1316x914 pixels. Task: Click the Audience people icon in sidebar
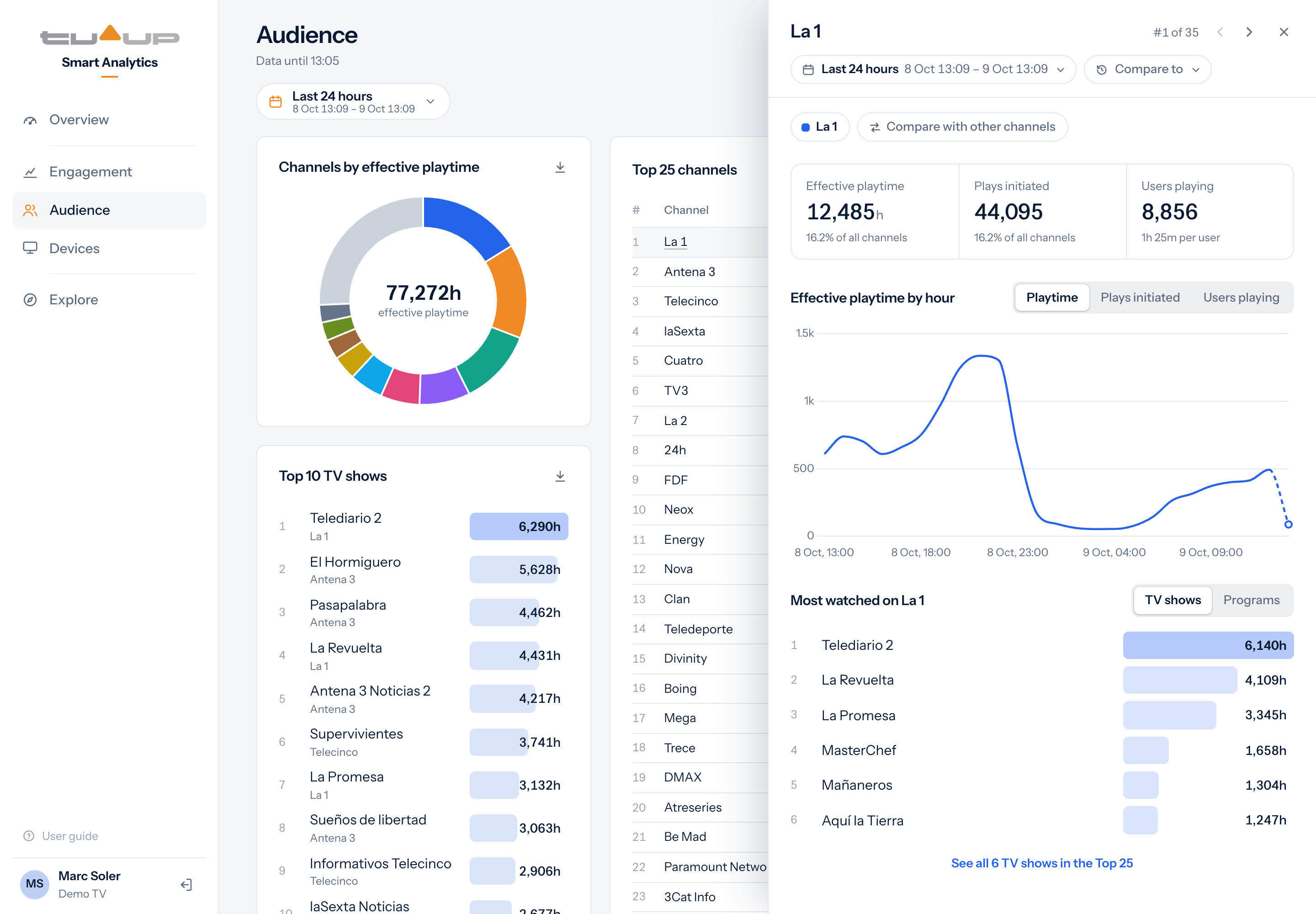[x=30, y=210]
